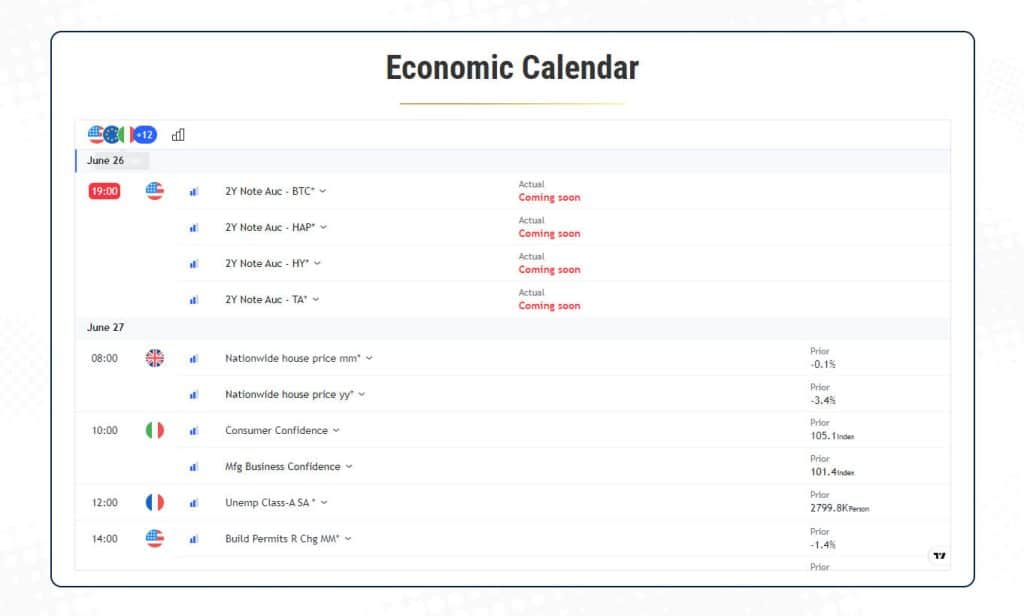Open the country filter flags selector

pos(110,135)
